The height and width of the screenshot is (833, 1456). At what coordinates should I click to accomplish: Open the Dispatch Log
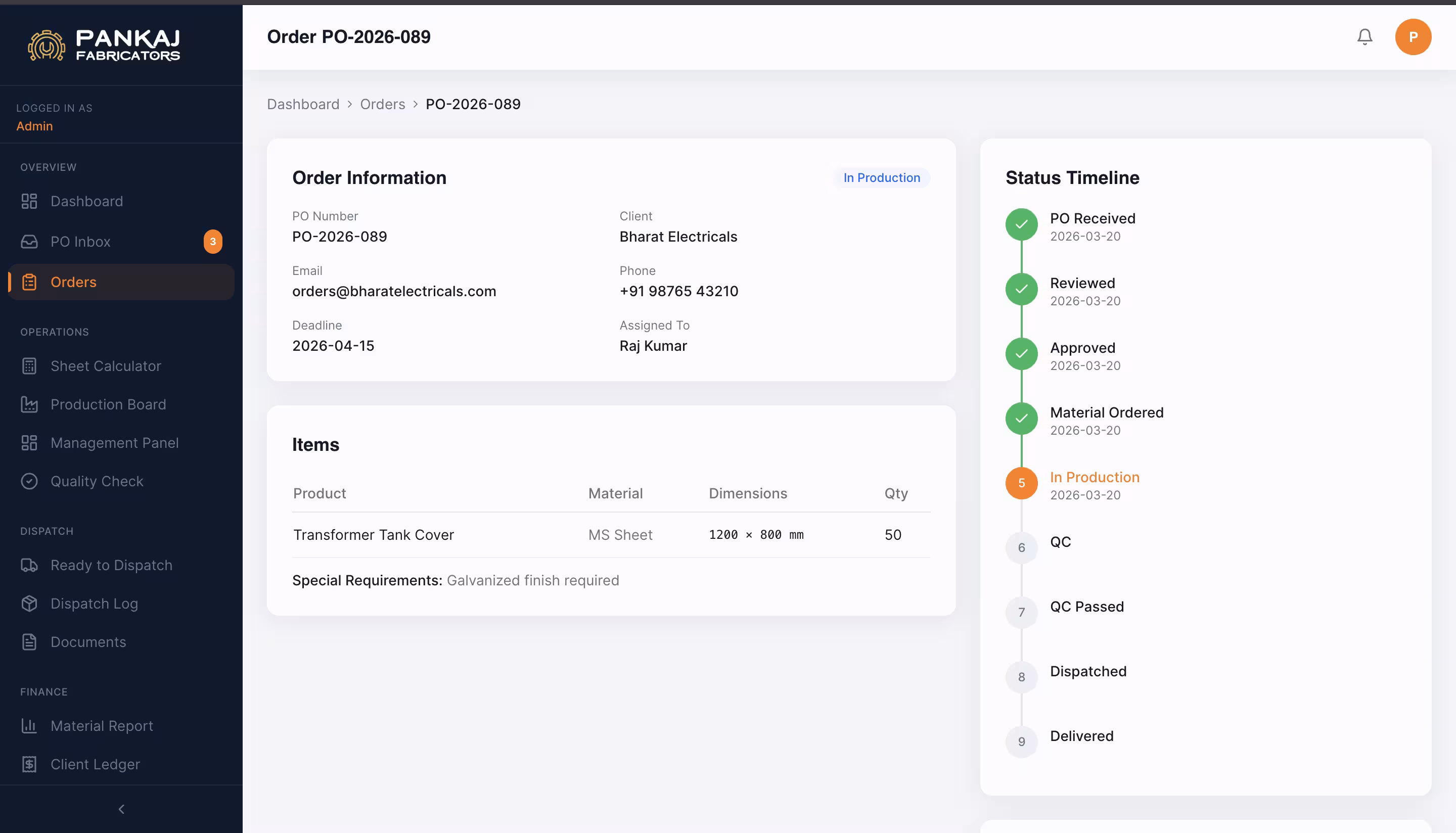pyautogui.click(x=94, y=603)
